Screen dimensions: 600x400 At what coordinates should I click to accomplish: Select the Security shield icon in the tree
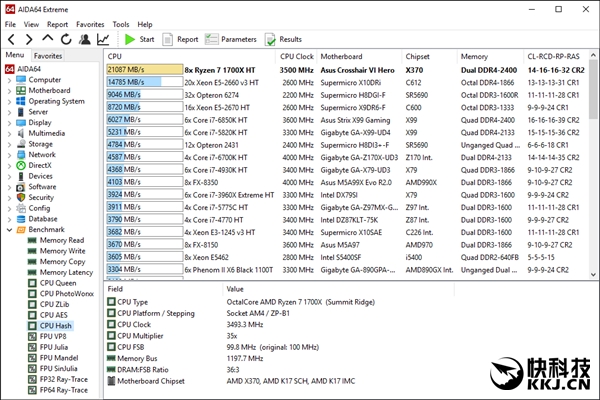pyautogui.click(x=21, y=198)
